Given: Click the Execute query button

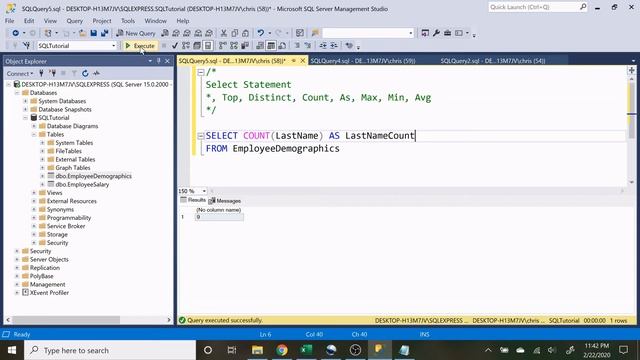Looking at the screenshot, I should [x=140, y=46].
